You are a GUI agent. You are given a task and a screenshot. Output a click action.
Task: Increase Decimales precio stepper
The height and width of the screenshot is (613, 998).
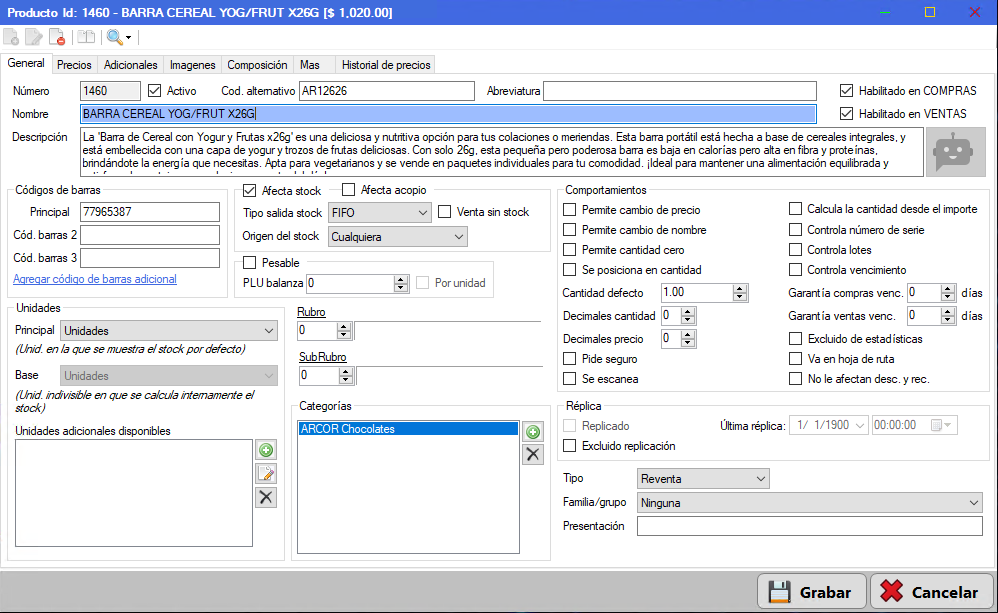pyautogui.click(x=687, y=335)
